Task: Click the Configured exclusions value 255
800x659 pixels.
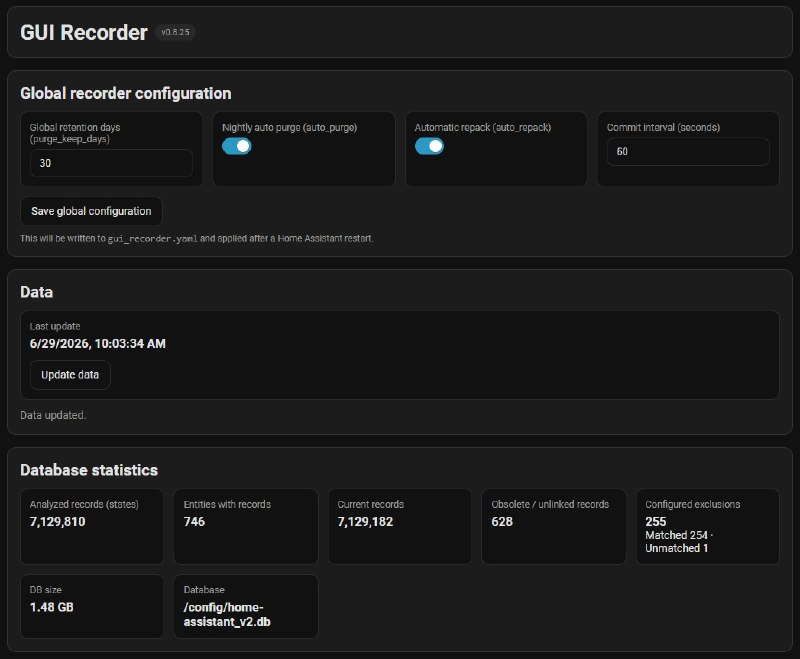Action: coord(656,522)
